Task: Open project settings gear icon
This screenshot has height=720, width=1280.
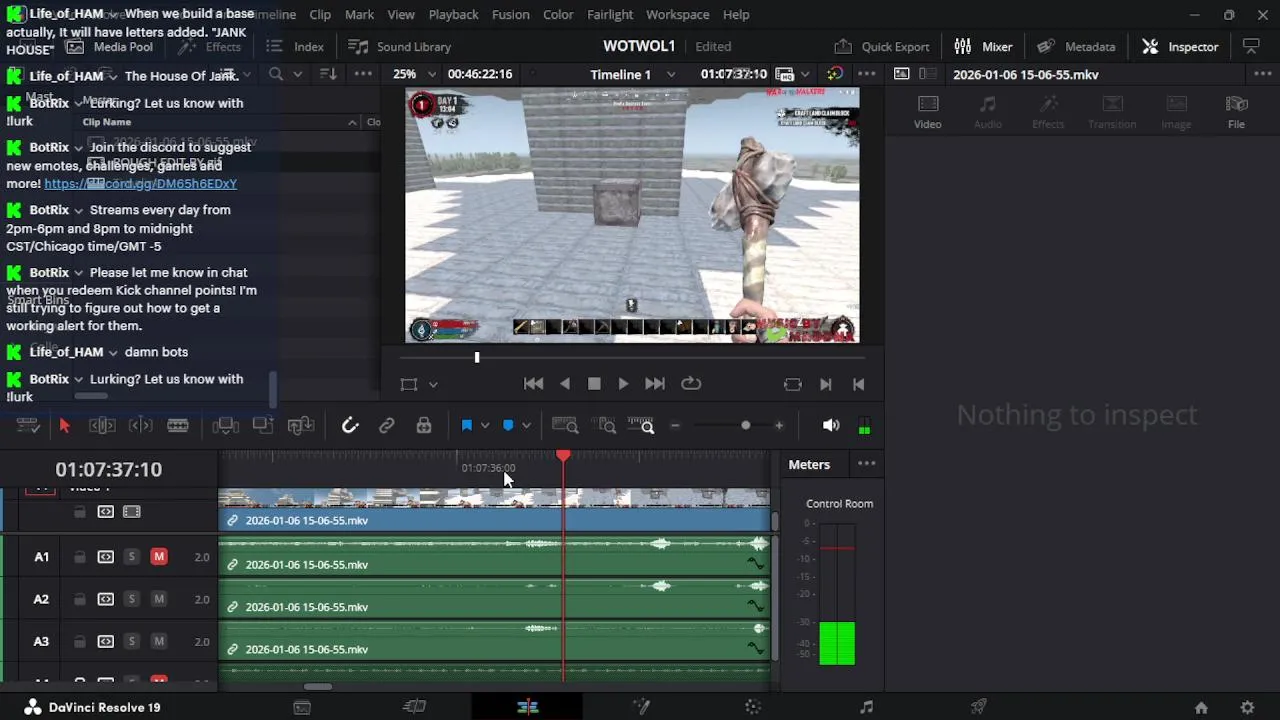Action: 1247,707
